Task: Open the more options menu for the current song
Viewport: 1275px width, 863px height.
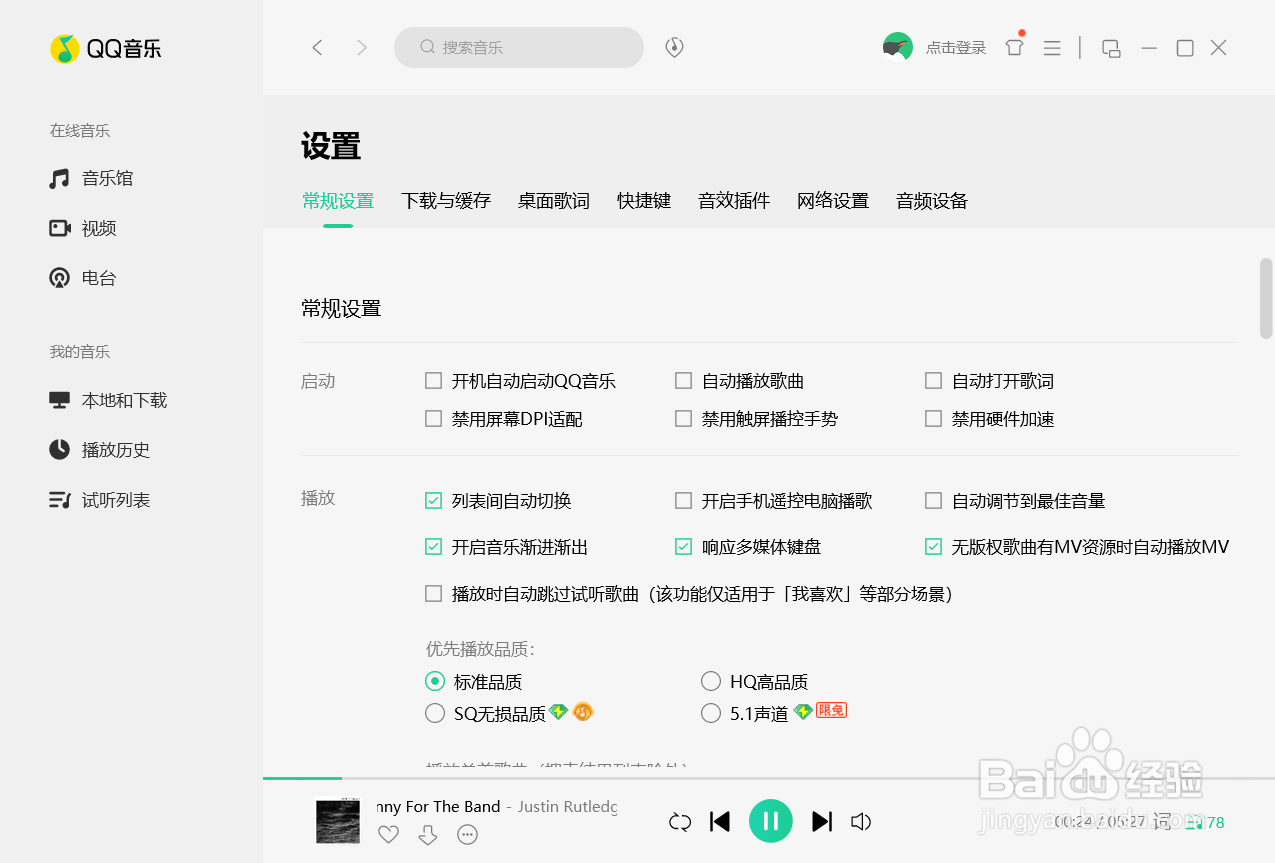Action: pos(467,833)
